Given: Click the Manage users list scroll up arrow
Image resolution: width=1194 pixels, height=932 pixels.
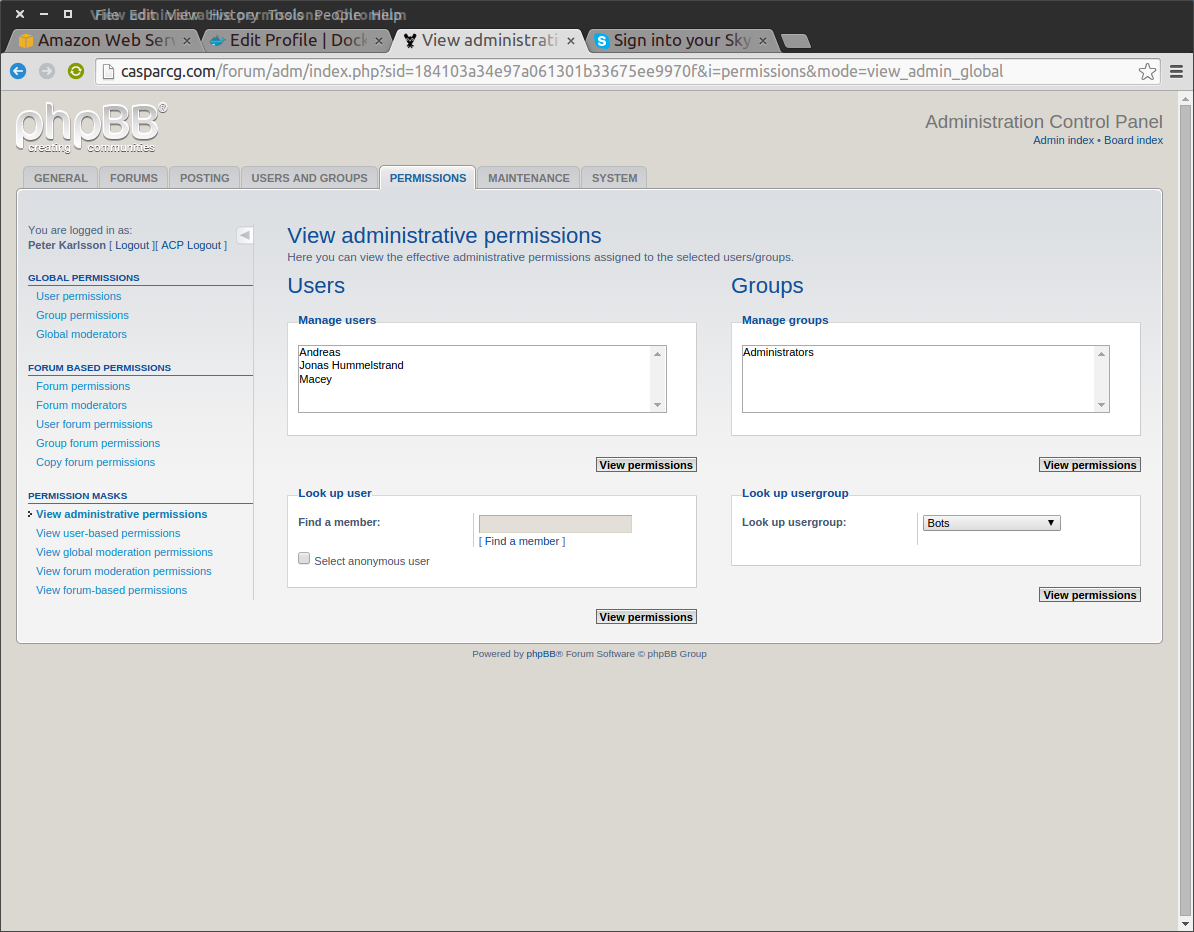Looking at the screenshot, I should click(x=658, y=354).
